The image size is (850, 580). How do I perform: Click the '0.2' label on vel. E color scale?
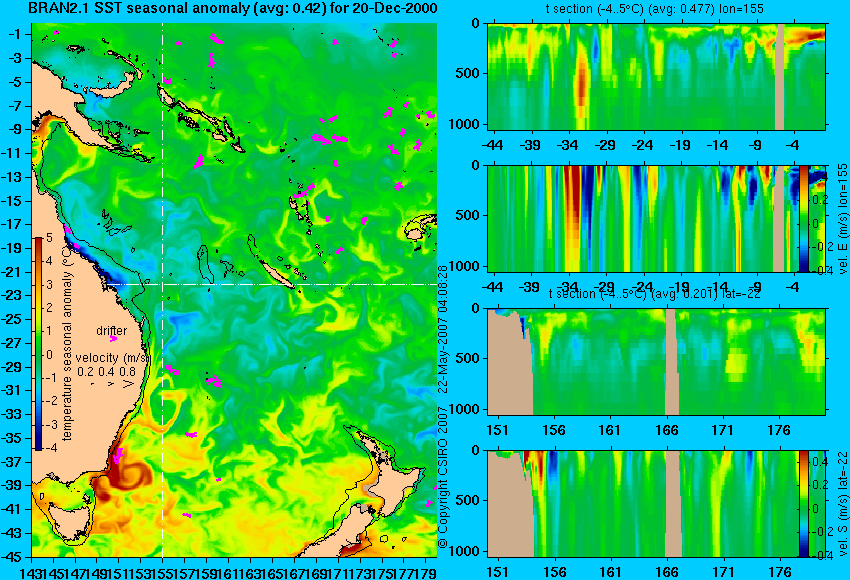tap(820, 200)
